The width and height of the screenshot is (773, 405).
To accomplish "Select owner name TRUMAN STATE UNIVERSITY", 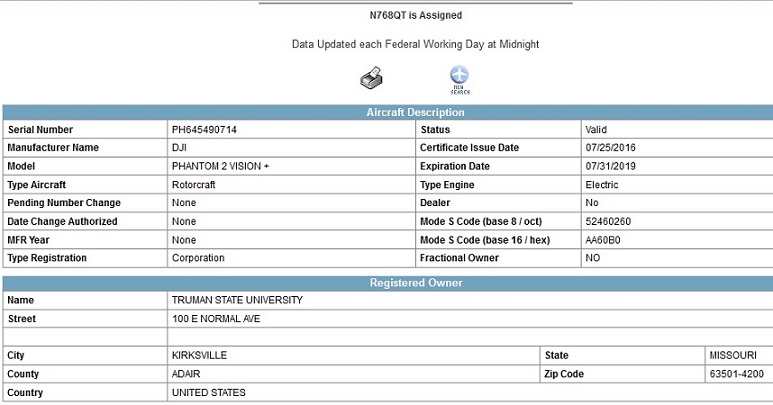I will [237, 300].
